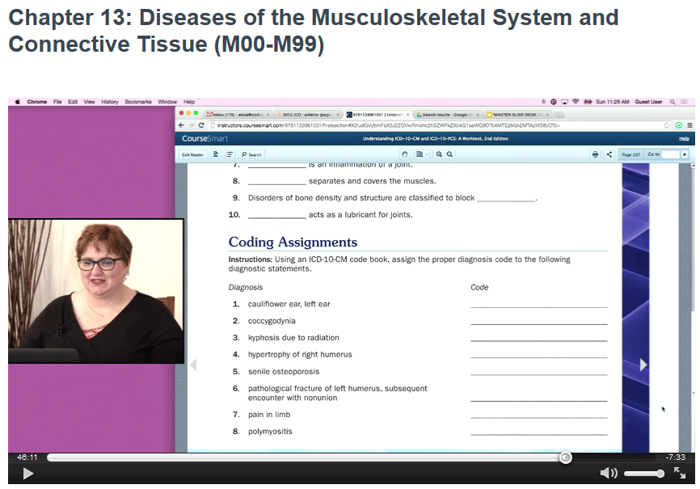Click 'hypertrophy of right humerus' text
Screen dimensions: 700x489
[x=300, y=355]
